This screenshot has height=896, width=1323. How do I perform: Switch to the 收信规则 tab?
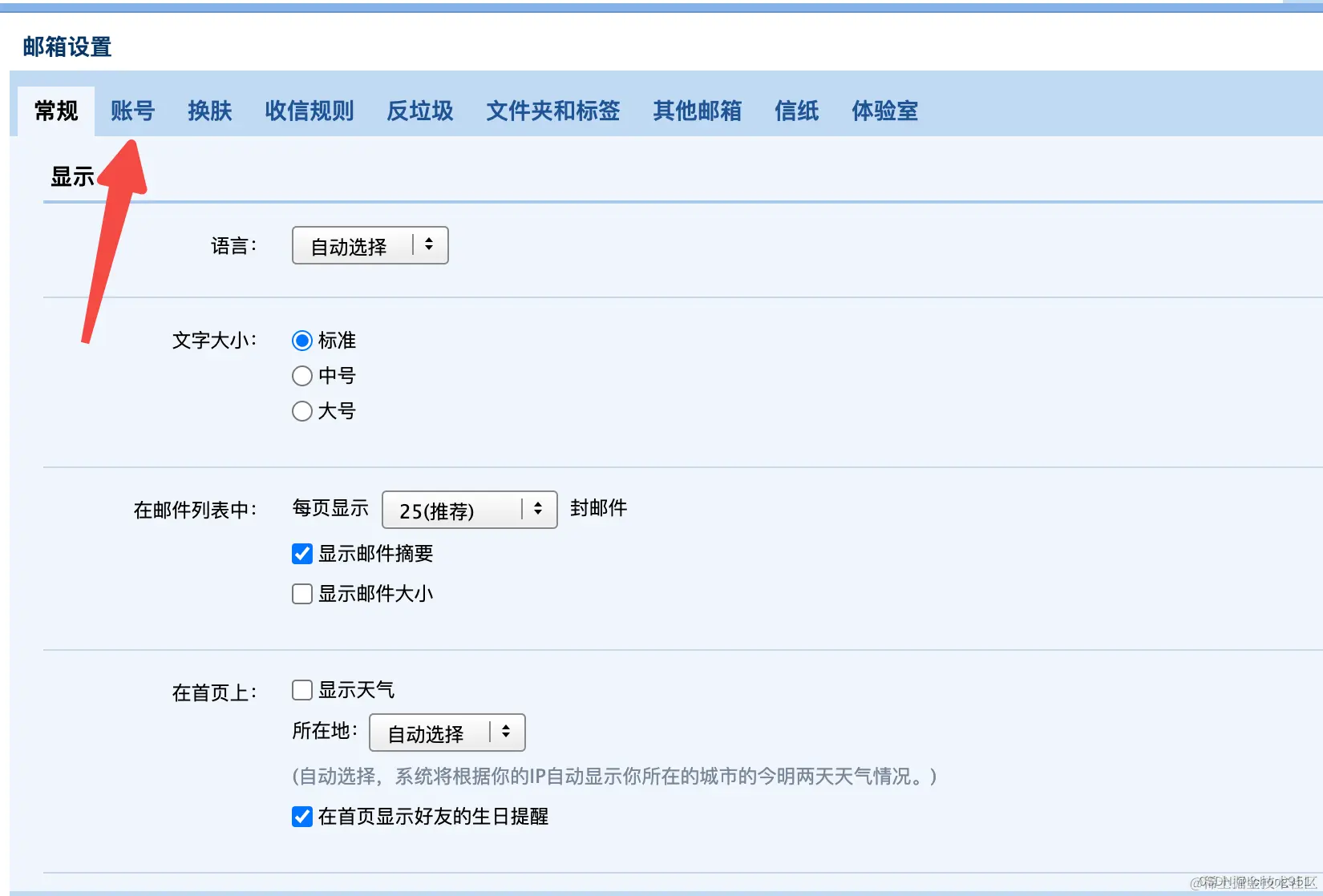(x=310, y=111)
